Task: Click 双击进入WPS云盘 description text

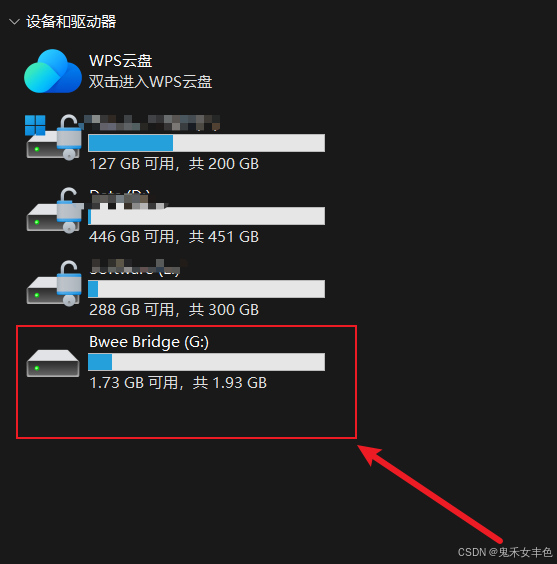Action: 150,81
